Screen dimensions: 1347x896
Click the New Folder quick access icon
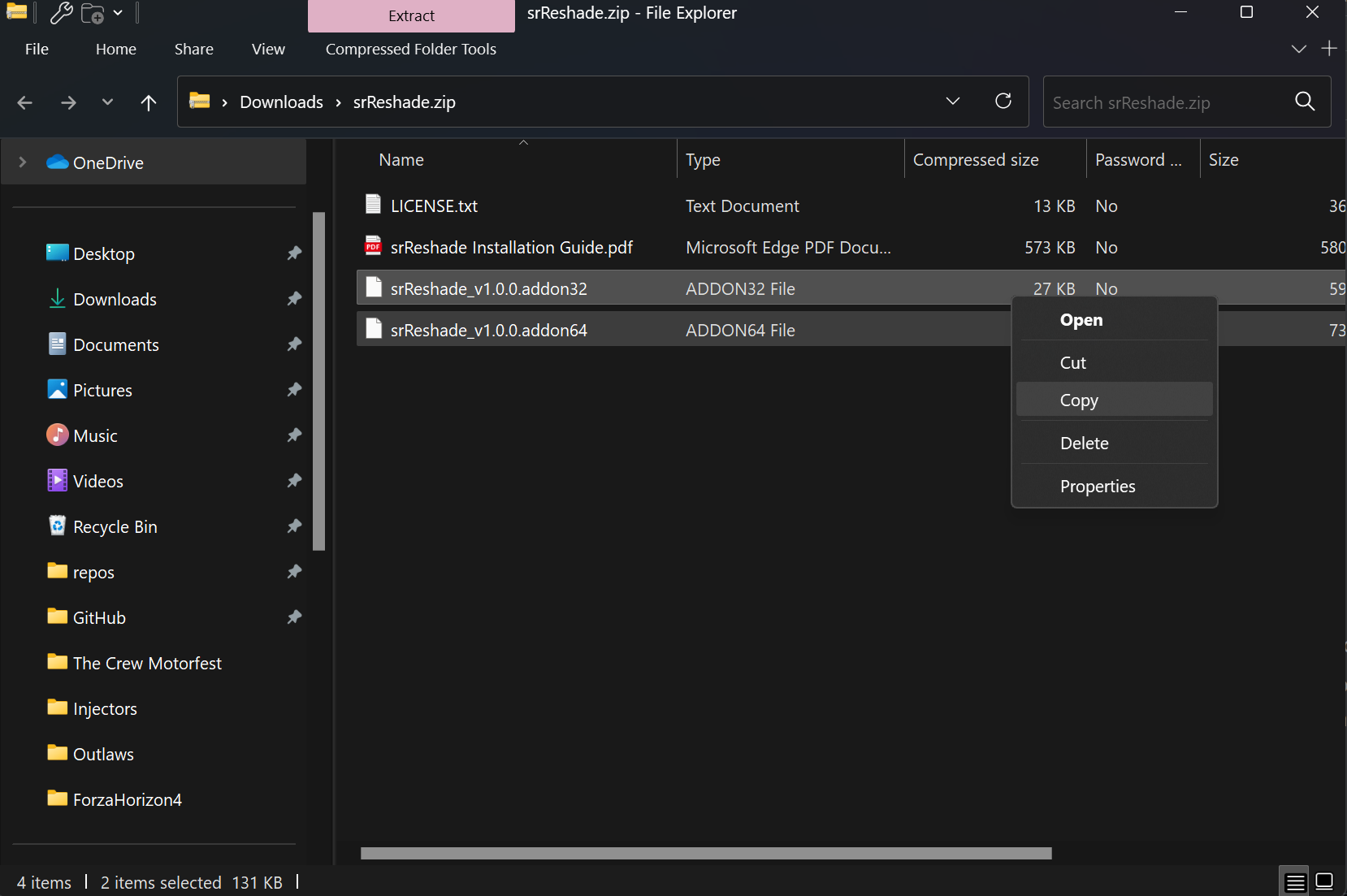tap(93, 13)
